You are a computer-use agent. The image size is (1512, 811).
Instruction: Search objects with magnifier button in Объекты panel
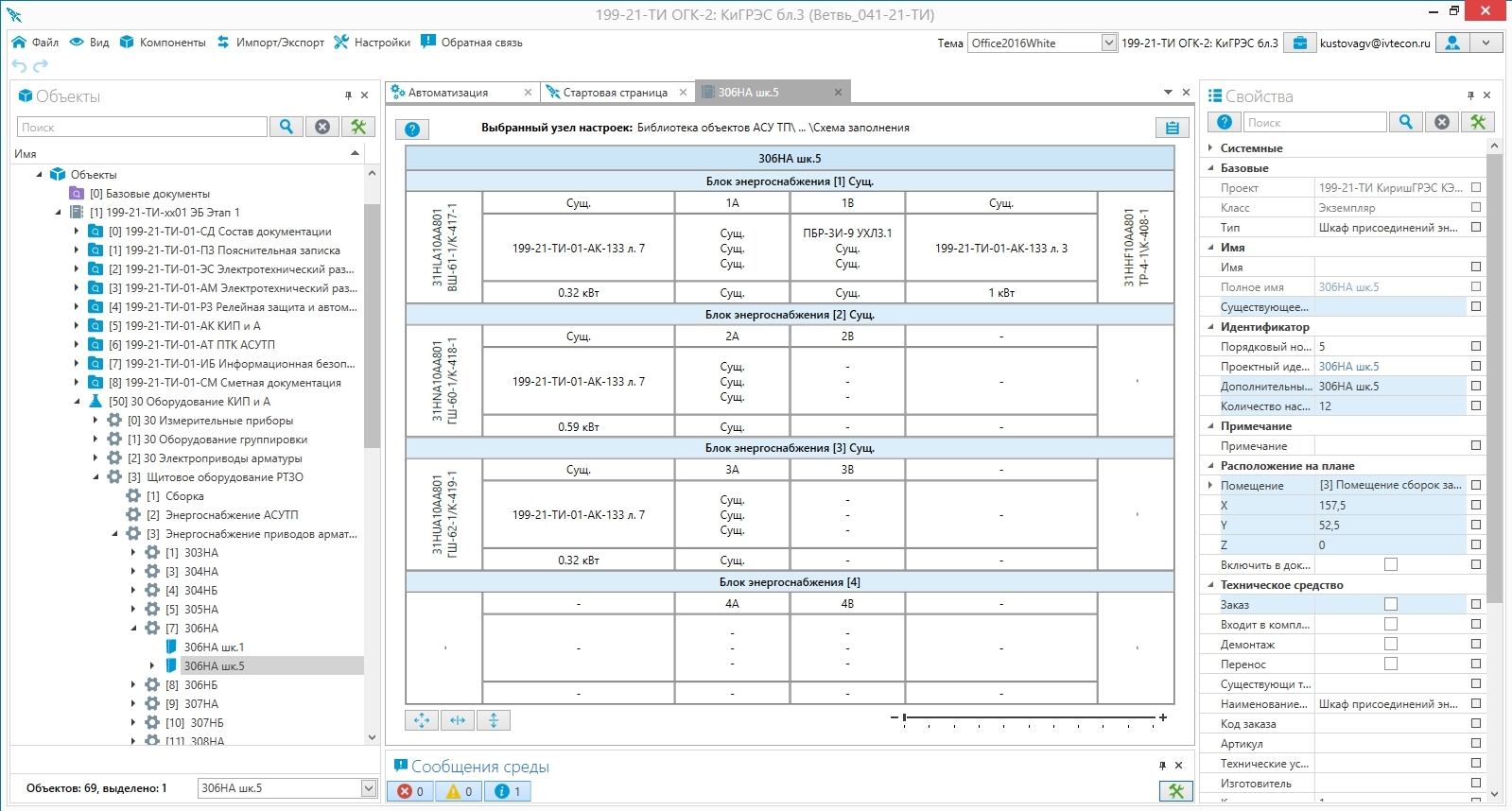pyautogui.click(x=287, y=127)
